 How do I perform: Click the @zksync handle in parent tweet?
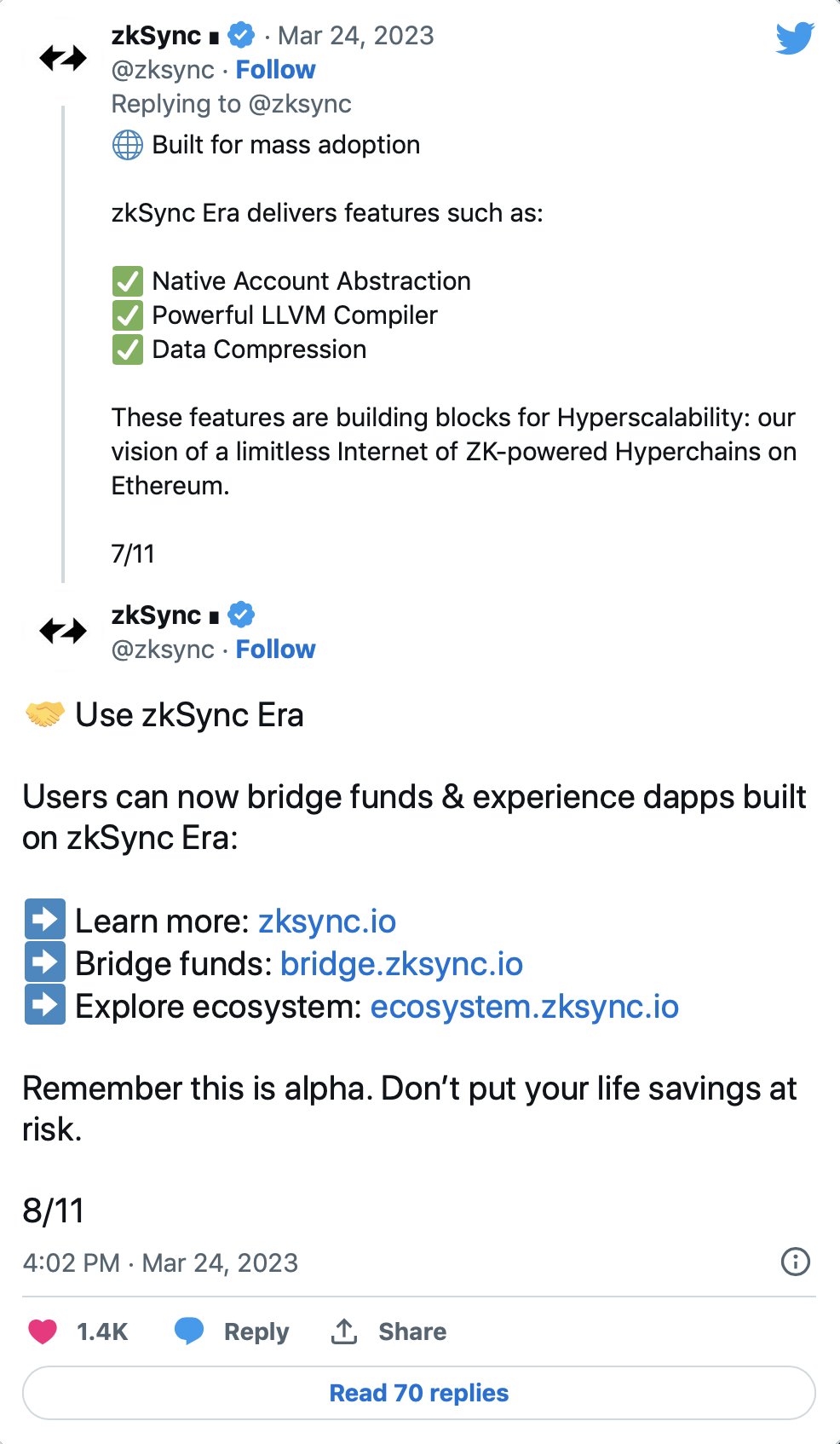pos(163,70)
